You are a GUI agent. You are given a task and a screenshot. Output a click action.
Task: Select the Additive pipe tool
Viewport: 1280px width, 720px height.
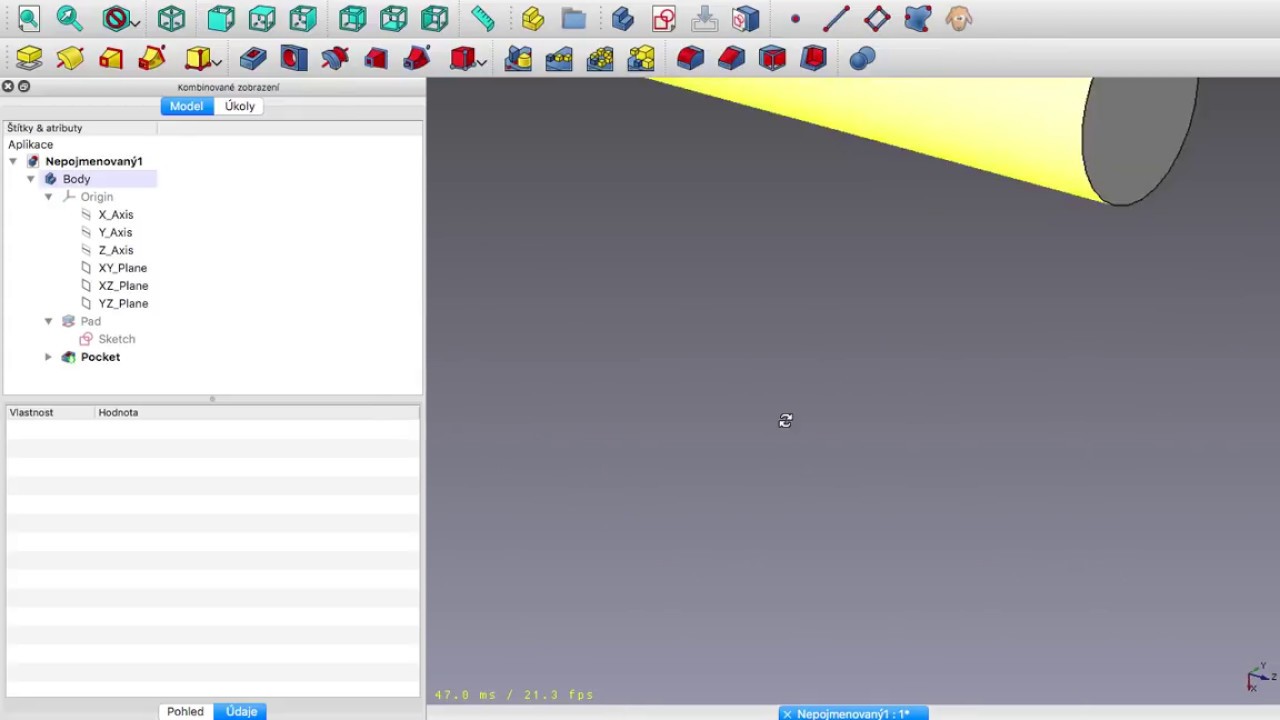(152, 58)
